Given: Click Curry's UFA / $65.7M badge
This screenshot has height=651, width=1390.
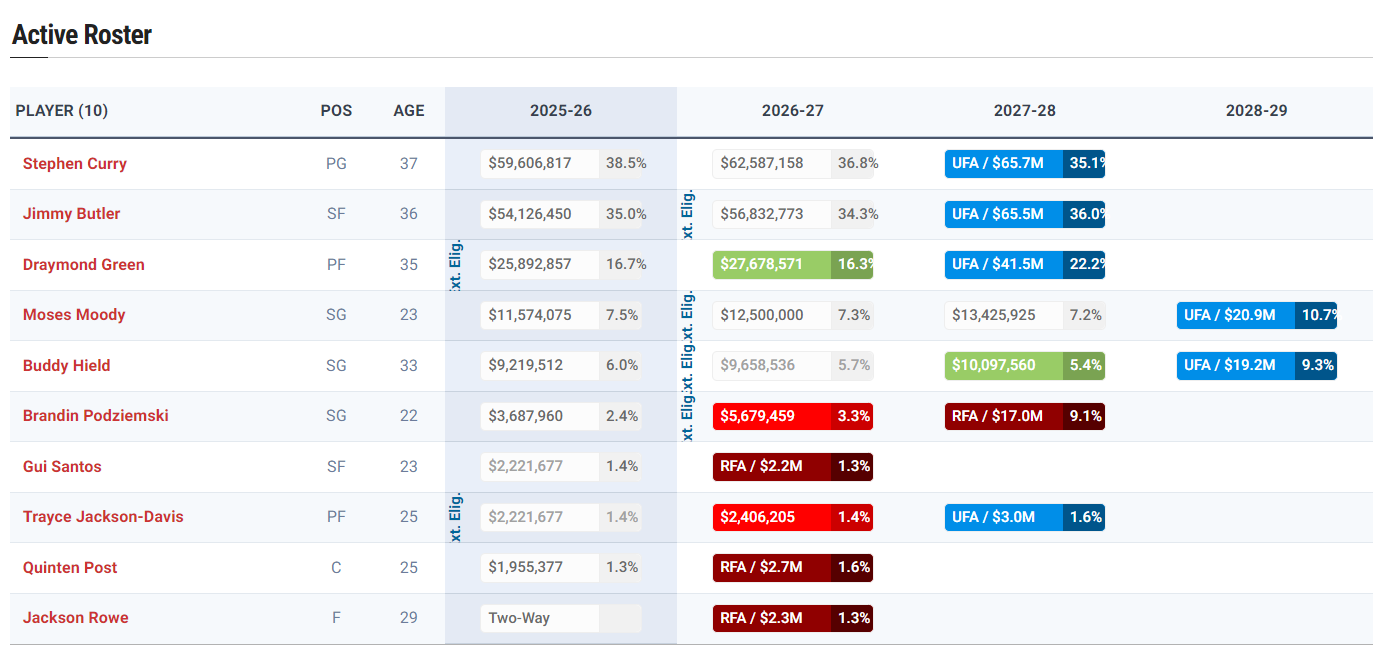Looking at the screenshot, I should (x=1004, y=164).
